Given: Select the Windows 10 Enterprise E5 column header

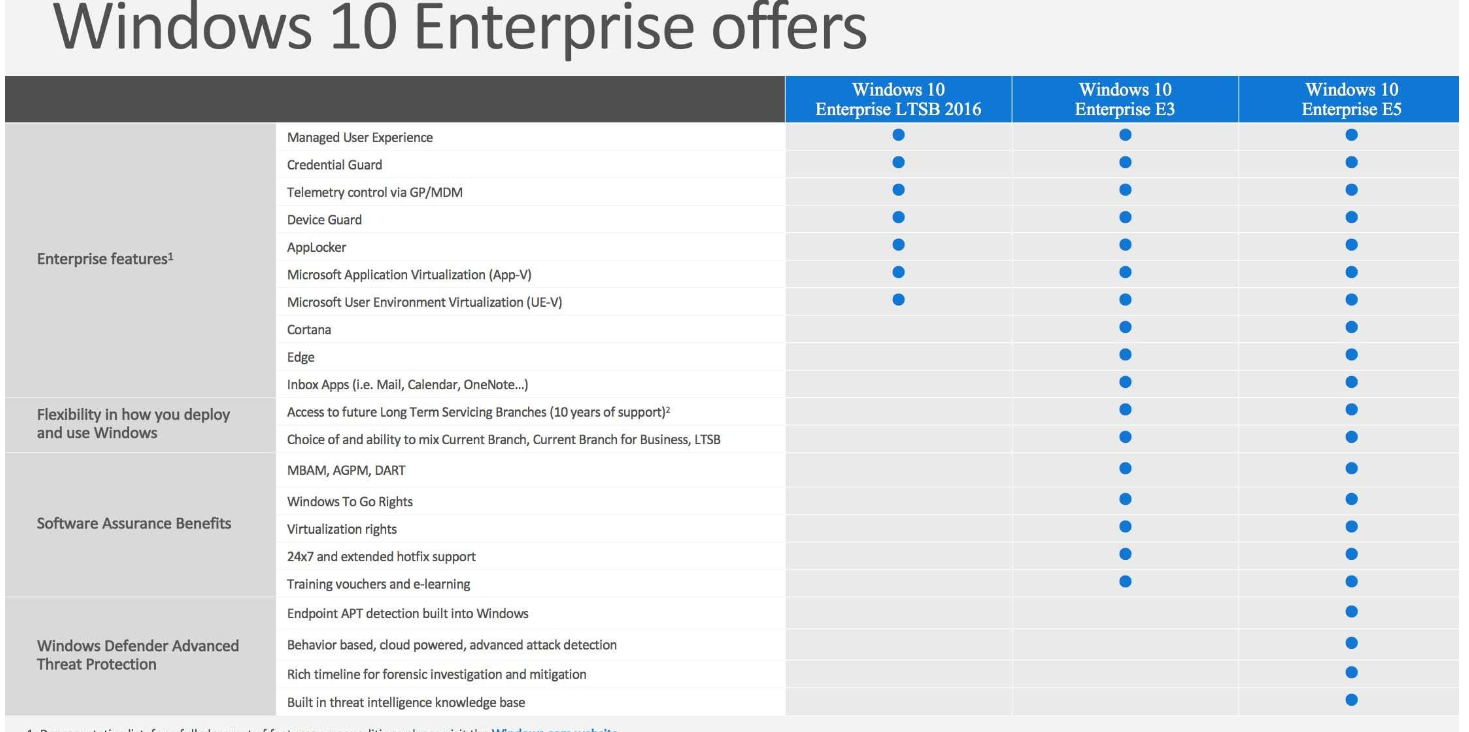Looking at the screenshot, I should click(x=1352, y=100).
